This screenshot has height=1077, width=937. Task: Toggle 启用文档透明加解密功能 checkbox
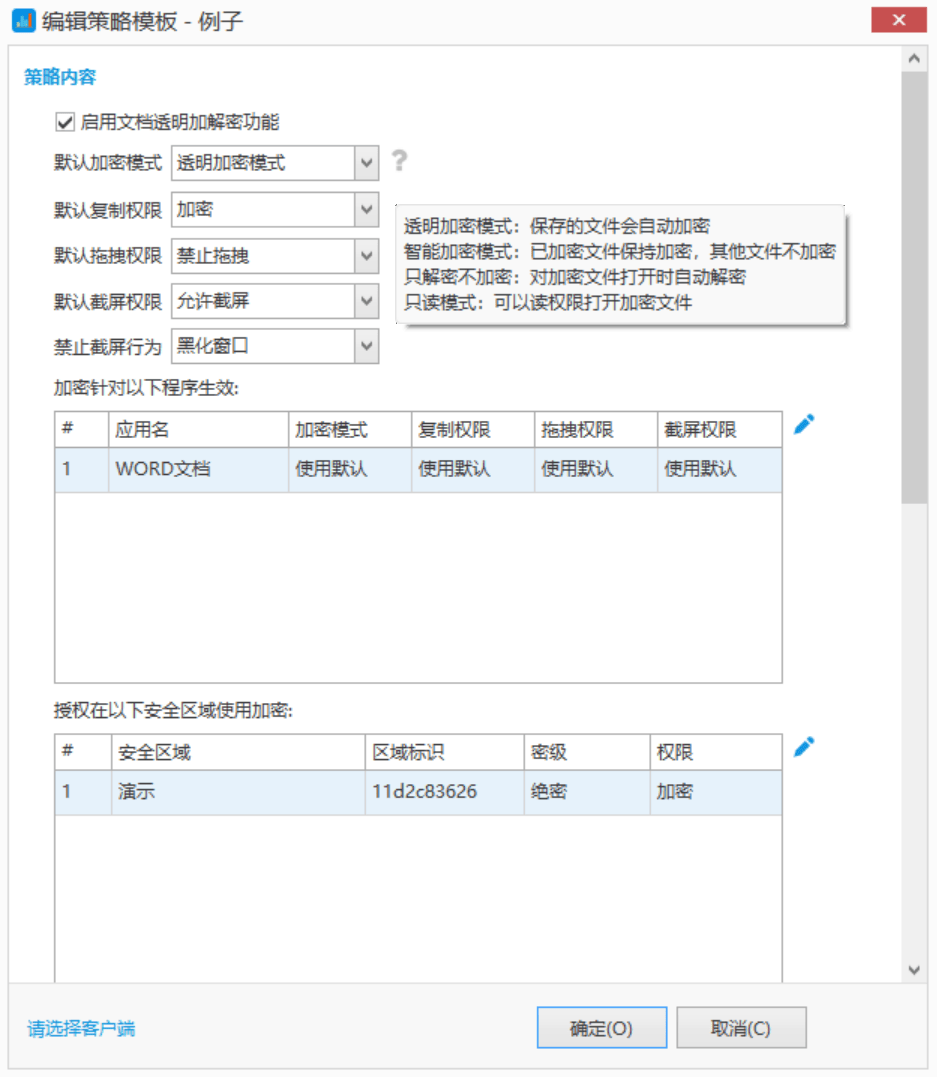66,122
